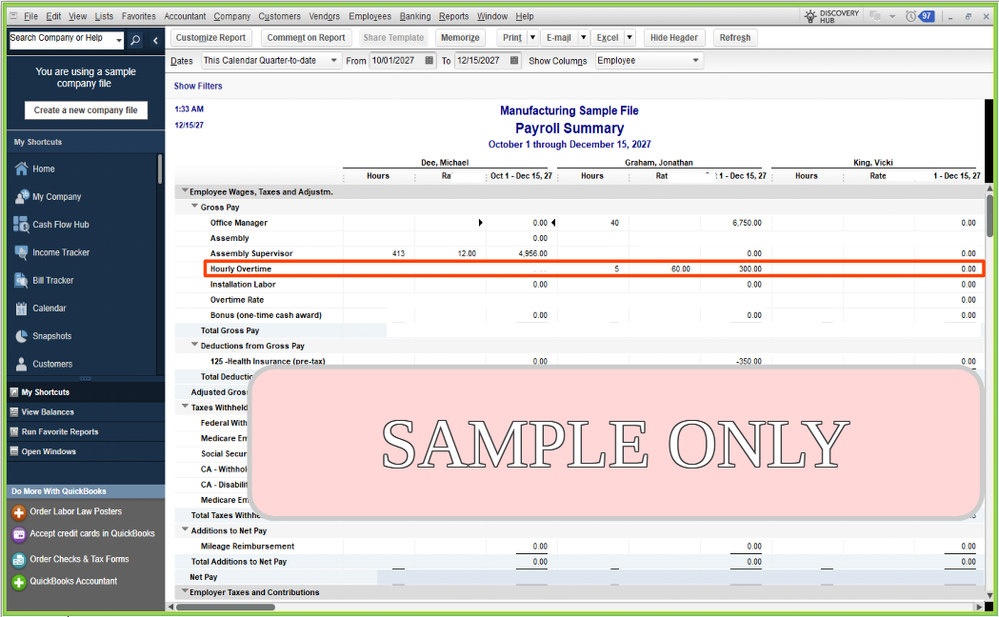999x617 pixels.
Task: Click the Discovery Hub lightbulb icon
Action: 810,17
